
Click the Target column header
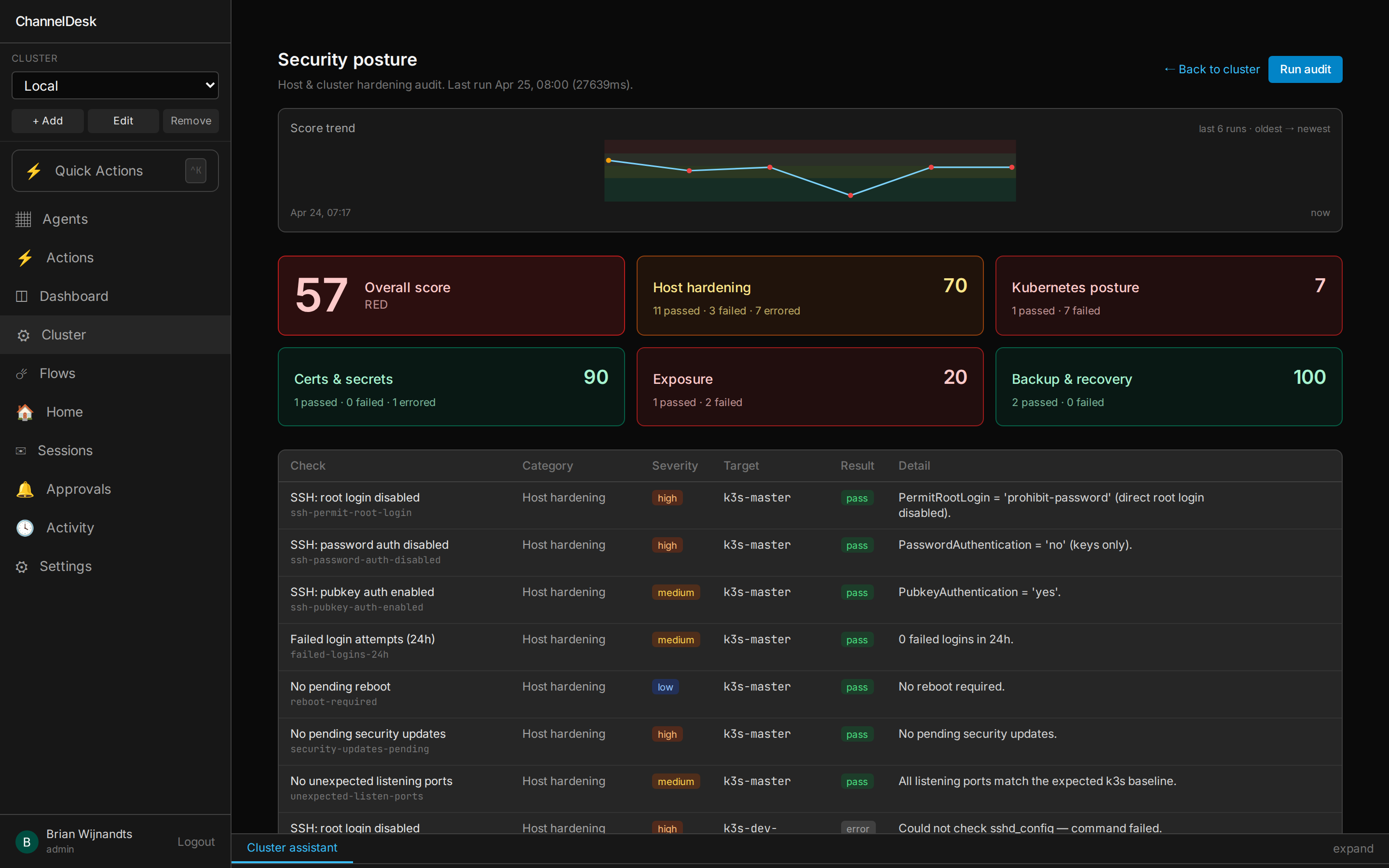click(x=741, y=465)
